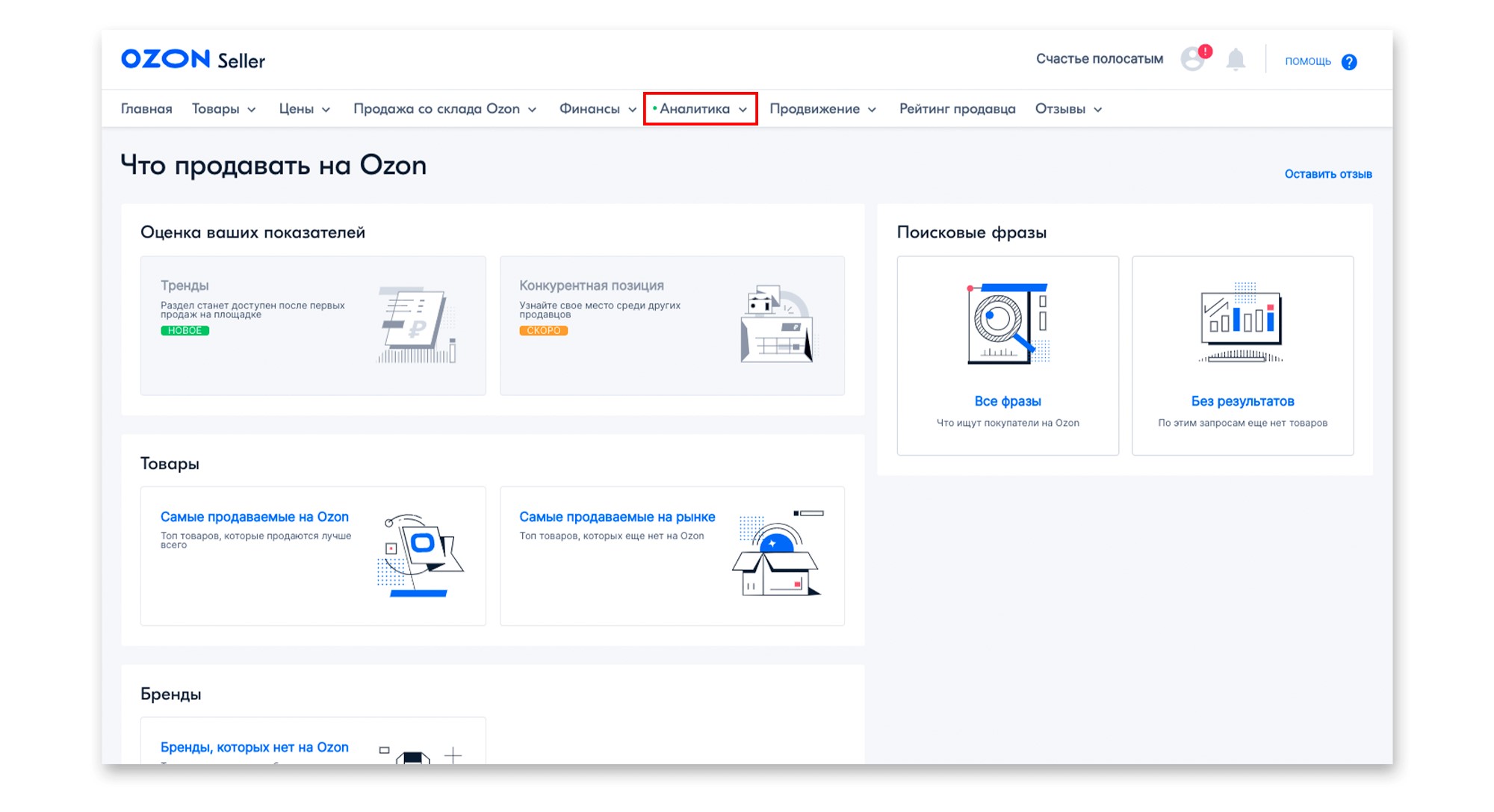Click the Товары section heading
The height and width of the screenshot is (812, 1494).
(170, 463)
